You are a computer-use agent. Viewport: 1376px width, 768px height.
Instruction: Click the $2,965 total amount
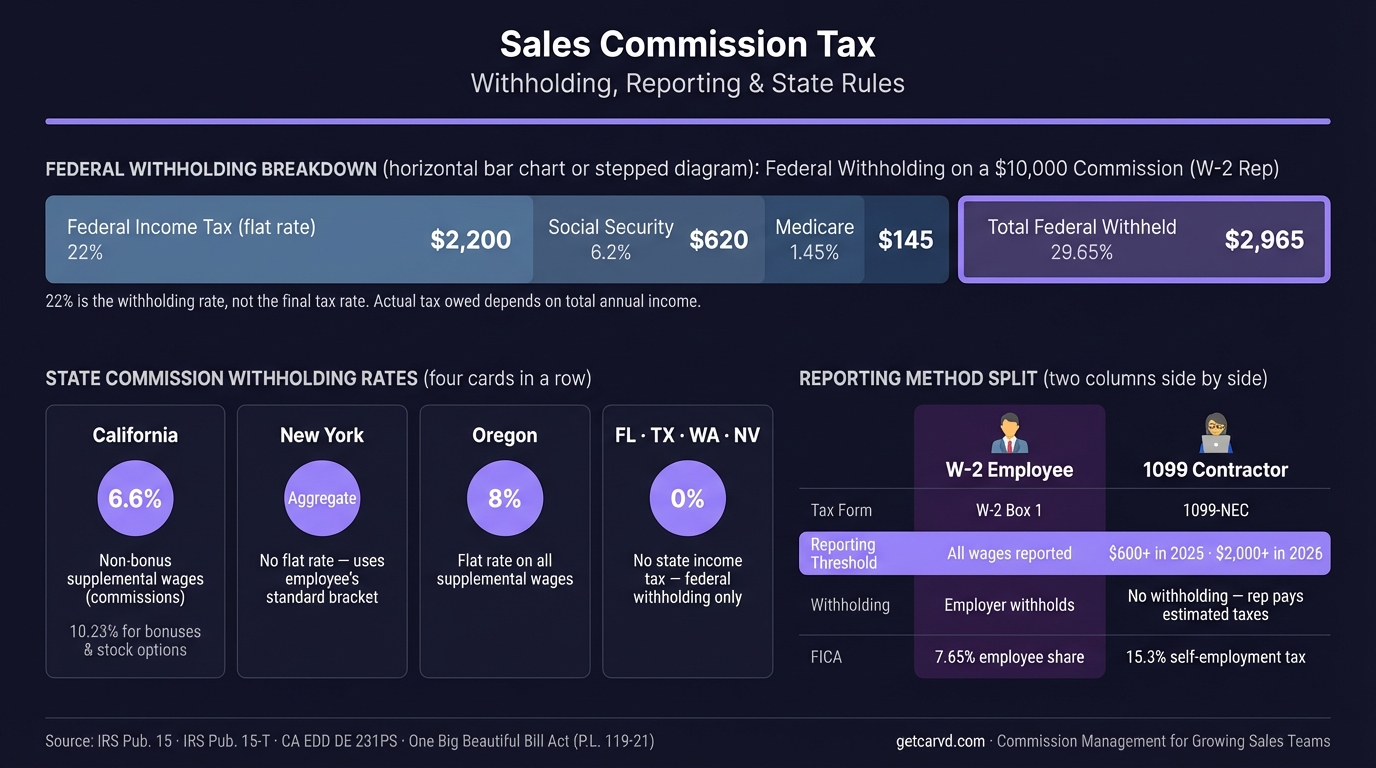(x=1264, y=240)
